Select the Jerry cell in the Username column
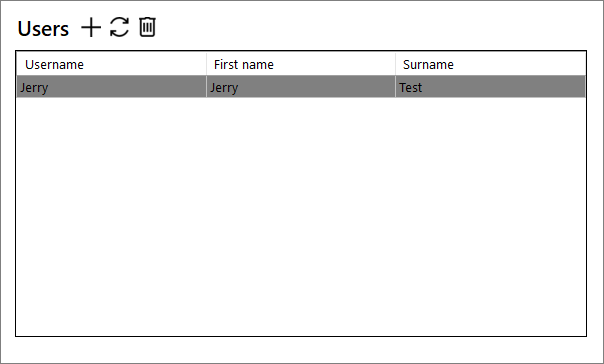 (x=111, y=87)
